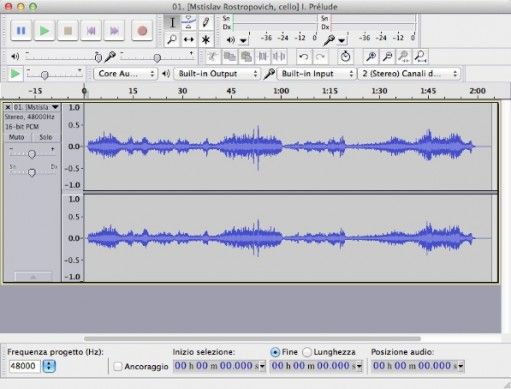The width and height of the screenshot is (511, 389).
Task: Stop audio with the Stop button
Action: [68, 31]
